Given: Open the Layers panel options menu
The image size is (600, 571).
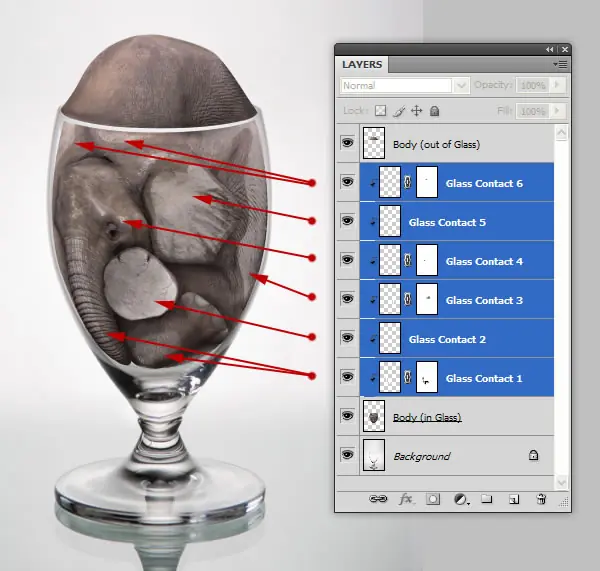Looking at the screenshot, I should point(561,64).
